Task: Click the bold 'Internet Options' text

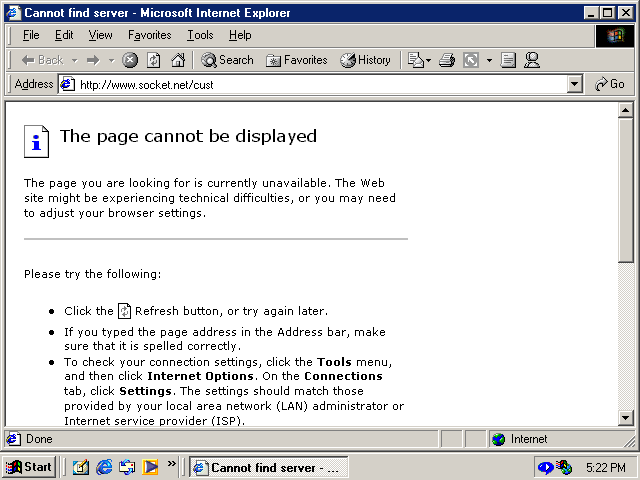Action: tap(200, 376)
